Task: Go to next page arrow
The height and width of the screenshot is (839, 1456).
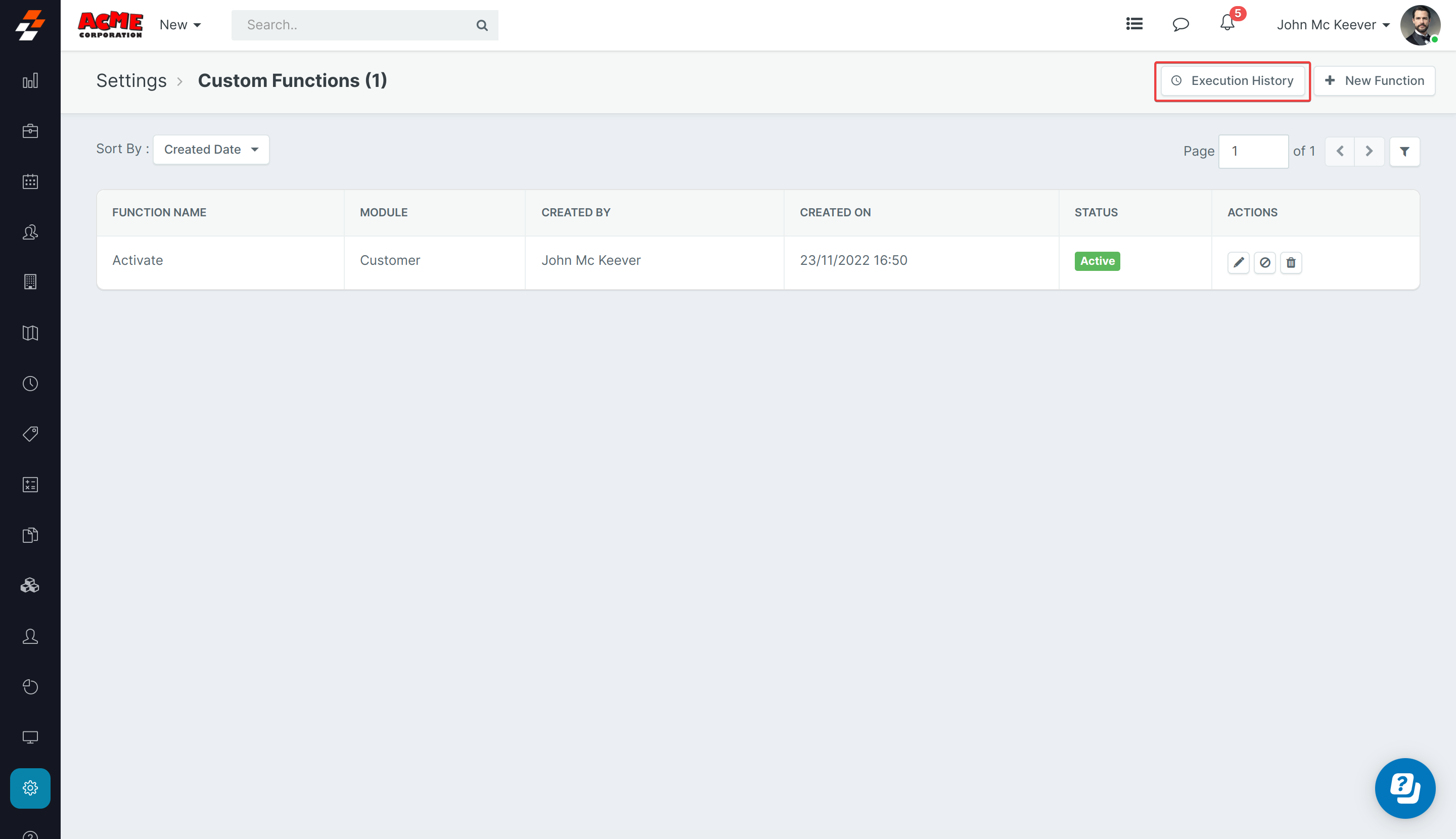Action: (1369, 151)
